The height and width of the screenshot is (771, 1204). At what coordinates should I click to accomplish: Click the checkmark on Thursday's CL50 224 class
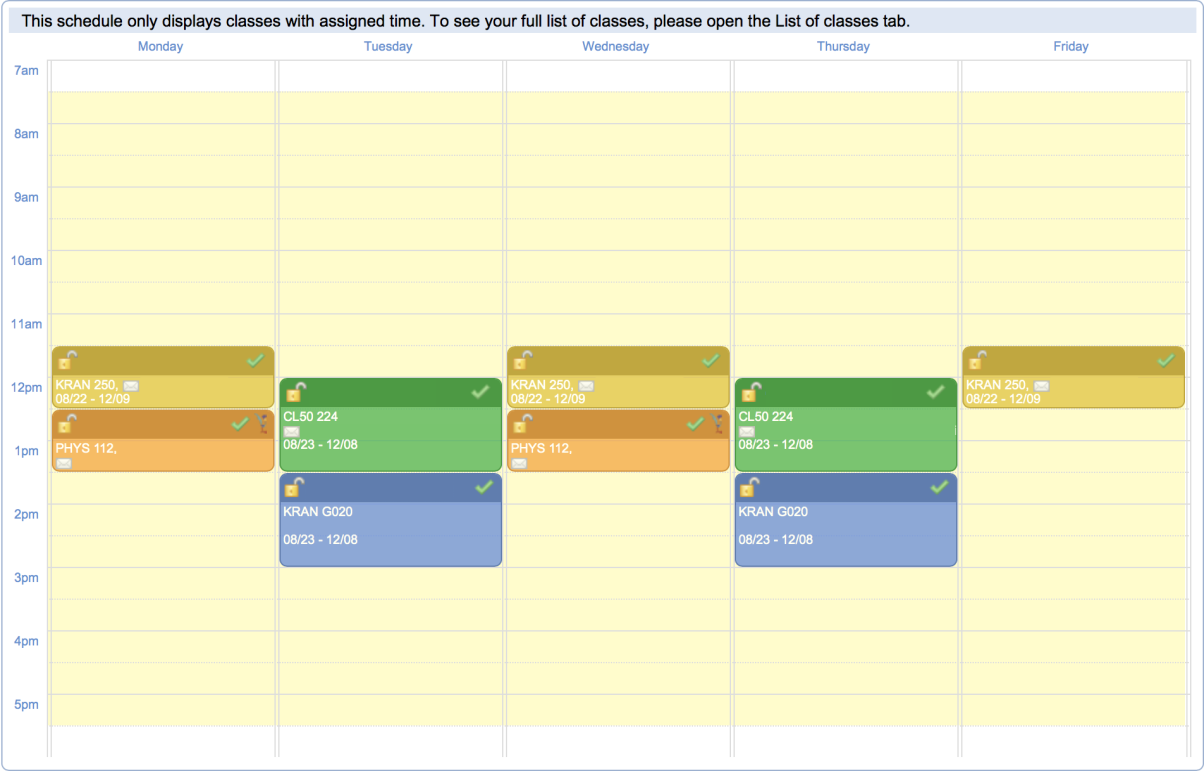point(935,392)
